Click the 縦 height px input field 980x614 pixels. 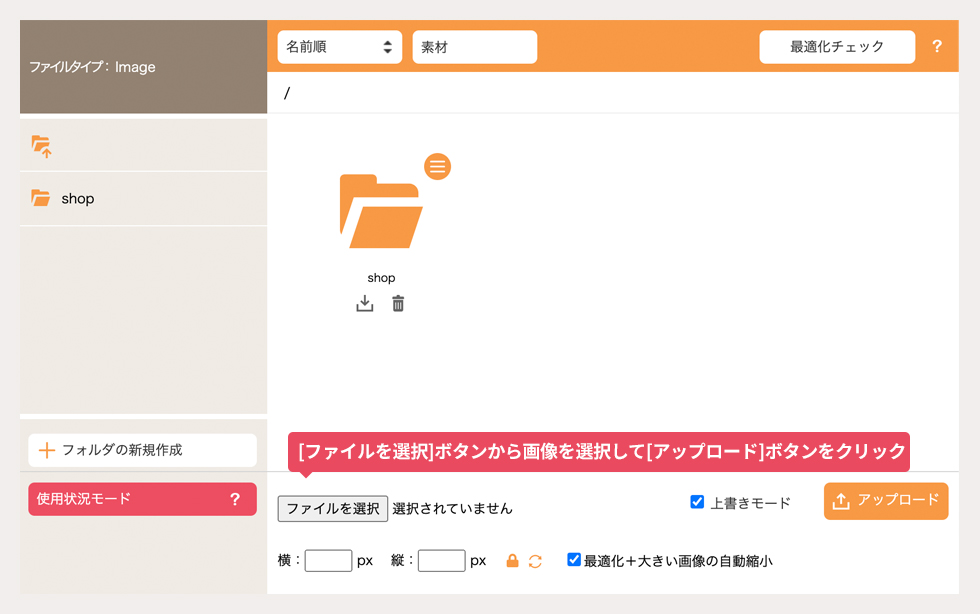pyautogui.click(x=441, y=560)
